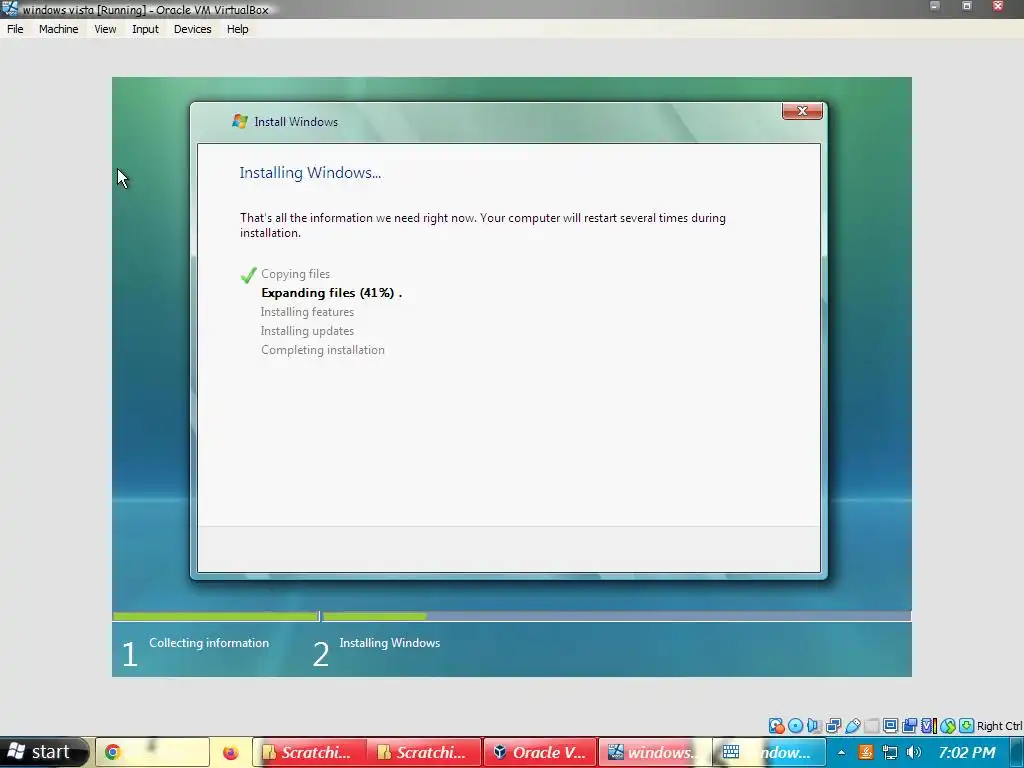
Task: Open Firefox from the taskbar
Action: point(230,752)
